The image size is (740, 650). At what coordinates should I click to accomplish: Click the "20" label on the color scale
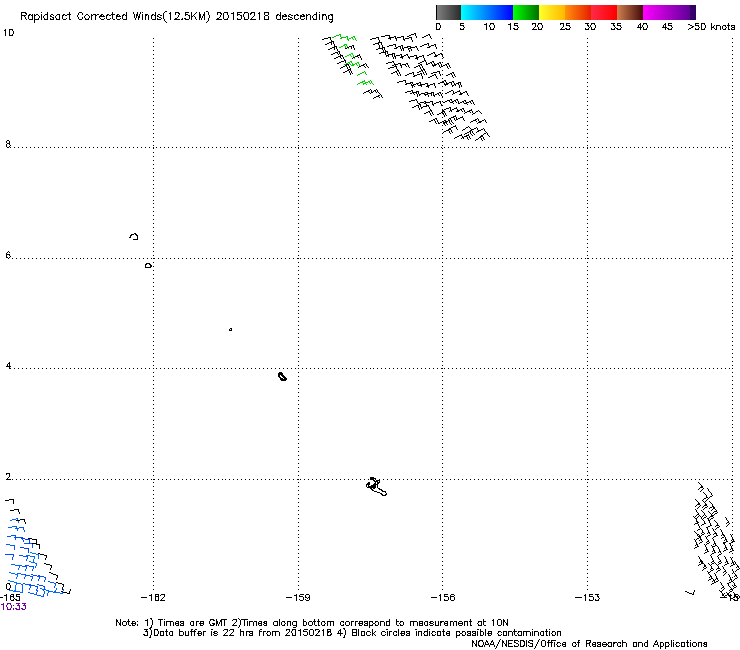(537, 27)
